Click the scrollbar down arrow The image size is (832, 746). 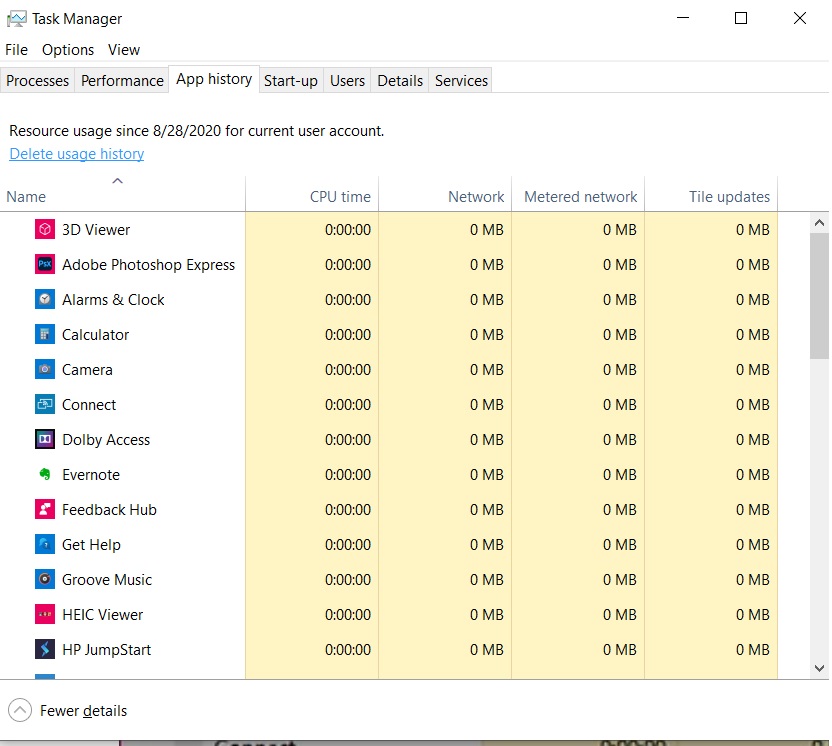[x=820, y=668]
